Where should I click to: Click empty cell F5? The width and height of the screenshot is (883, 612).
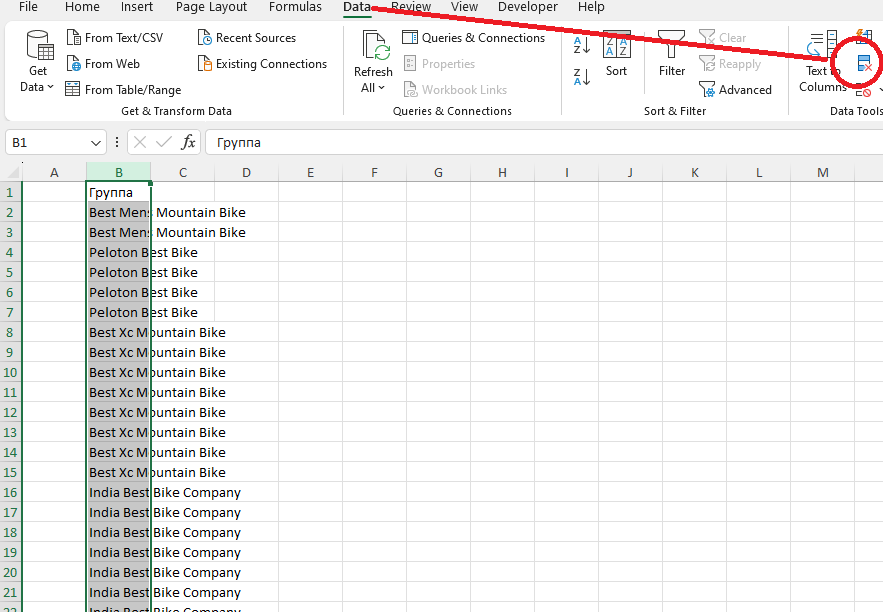click(374, 273)
